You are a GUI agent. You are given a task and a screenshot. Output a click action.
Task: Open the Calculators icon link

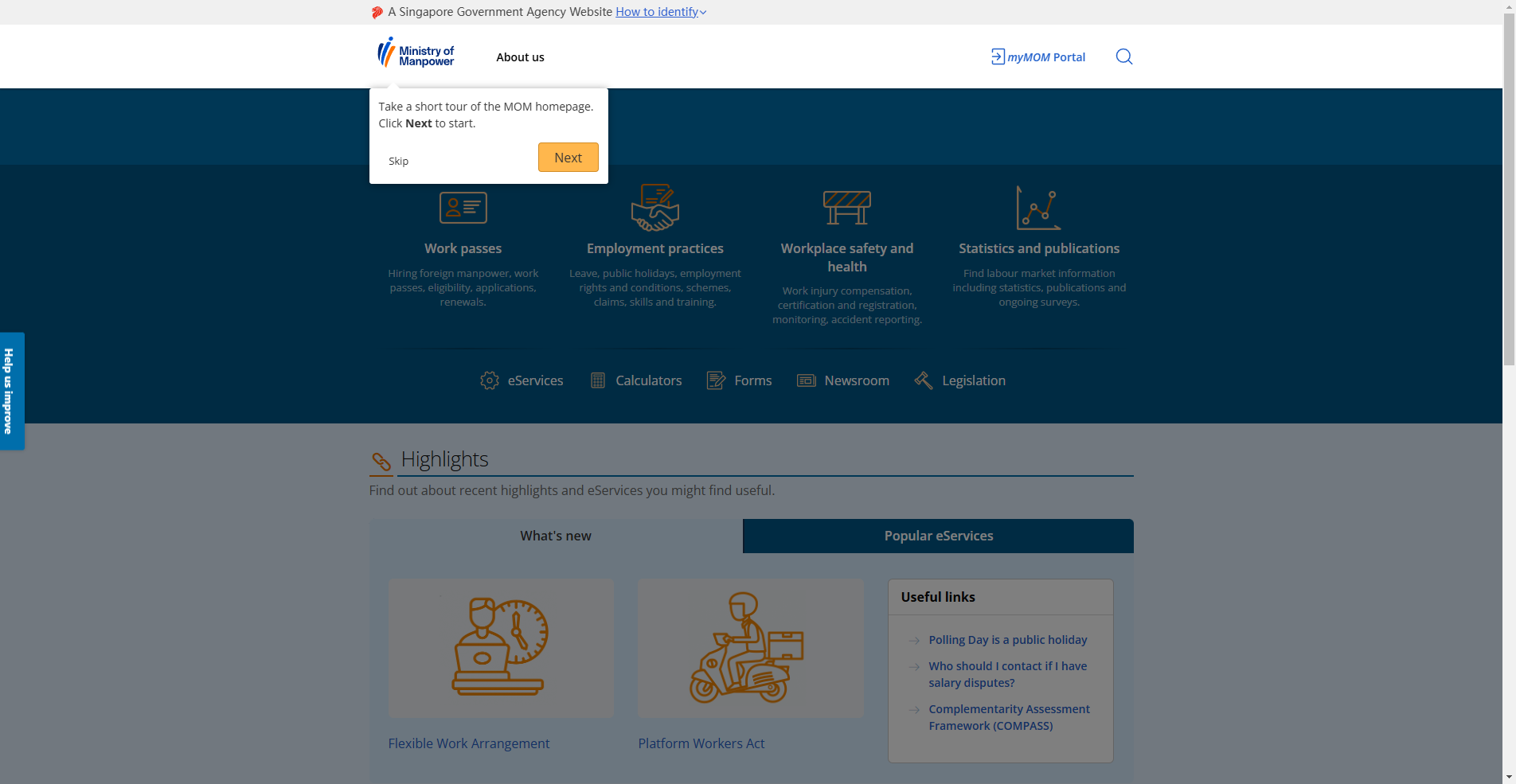pos(598,380)
